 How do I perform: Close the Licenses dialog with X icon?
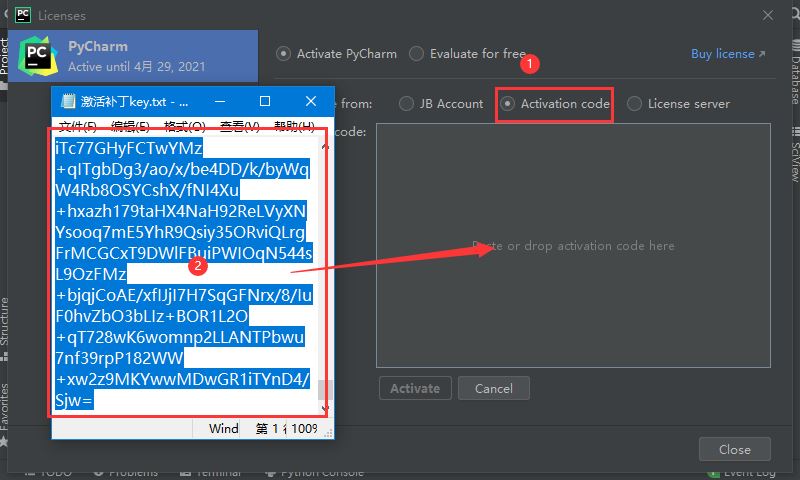pos(768,16)
